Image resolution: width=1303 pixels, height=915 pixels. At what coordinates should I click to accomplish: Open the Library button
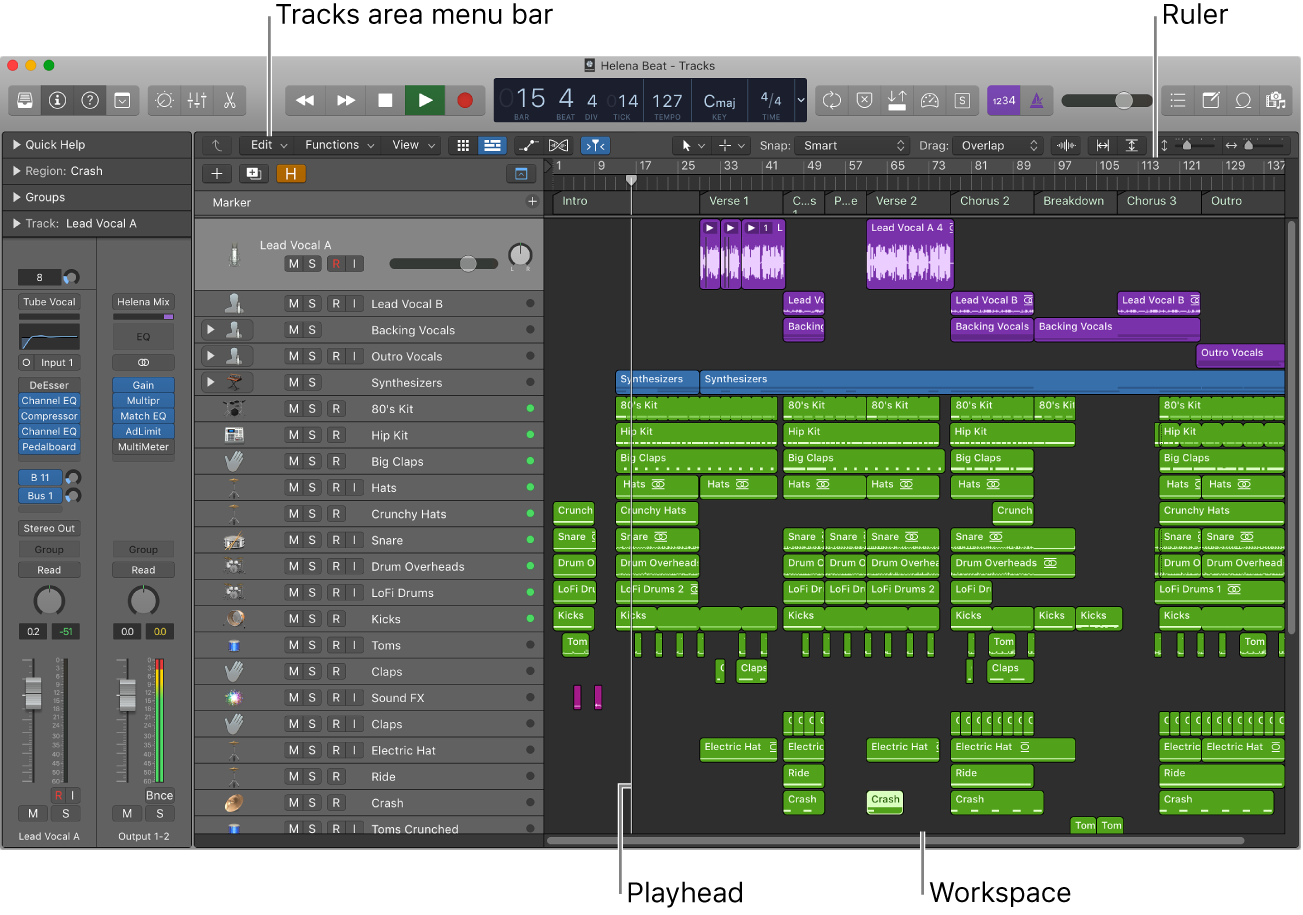pyautogui.click(x=25, y=100)
